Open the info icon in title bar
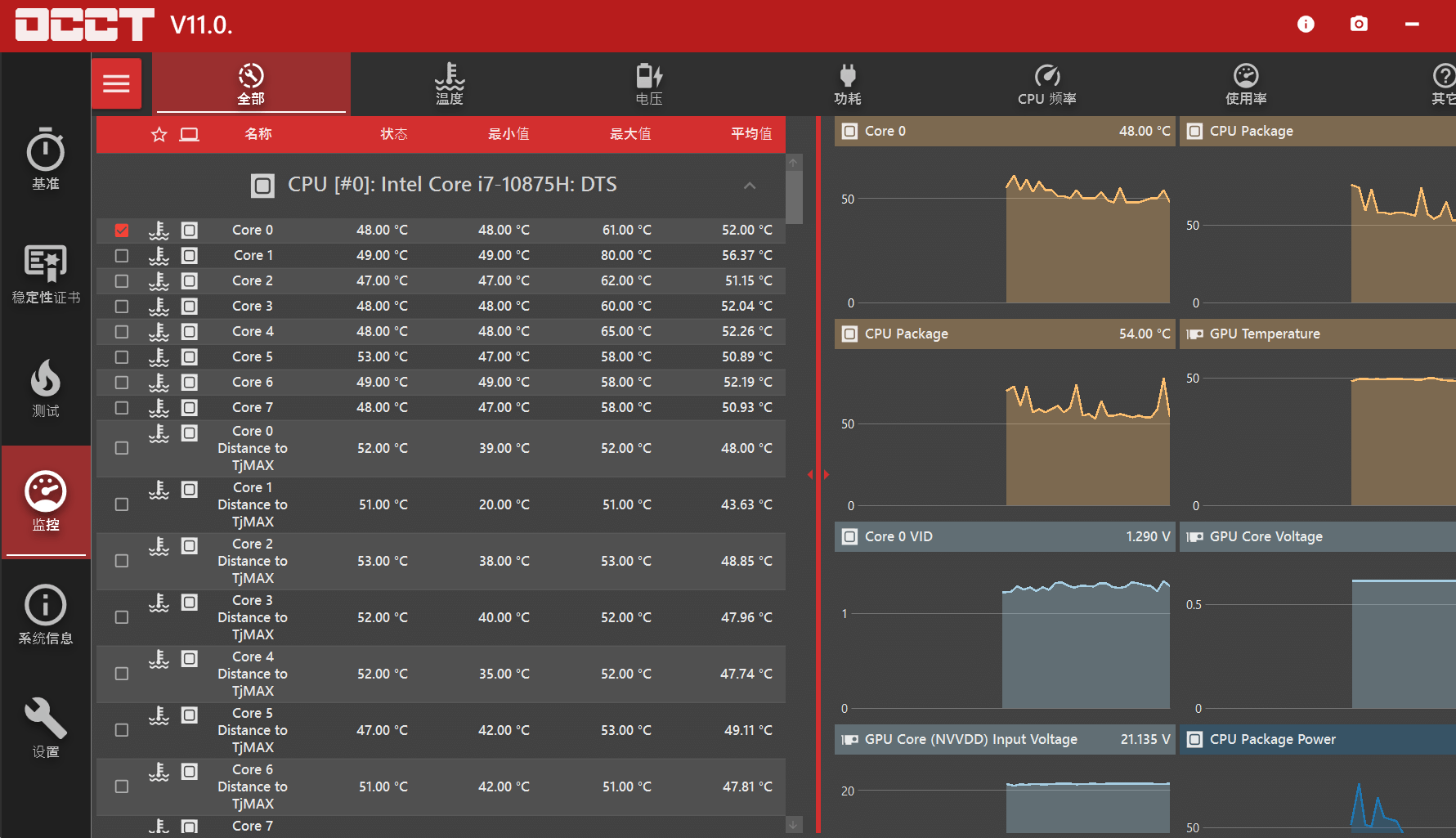Viewport: 1456px width, 838px height. click(1306, 25)
